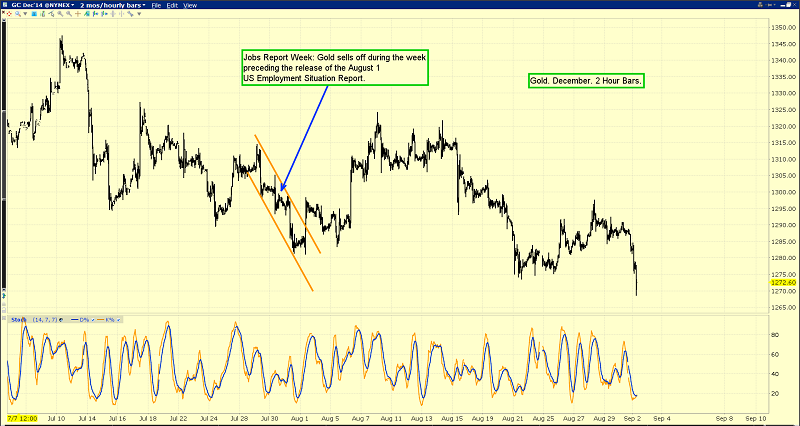Toggle the D% line checkbox
Image resolution: width=800 pixels, height=426 pixels.
point(93,320)
